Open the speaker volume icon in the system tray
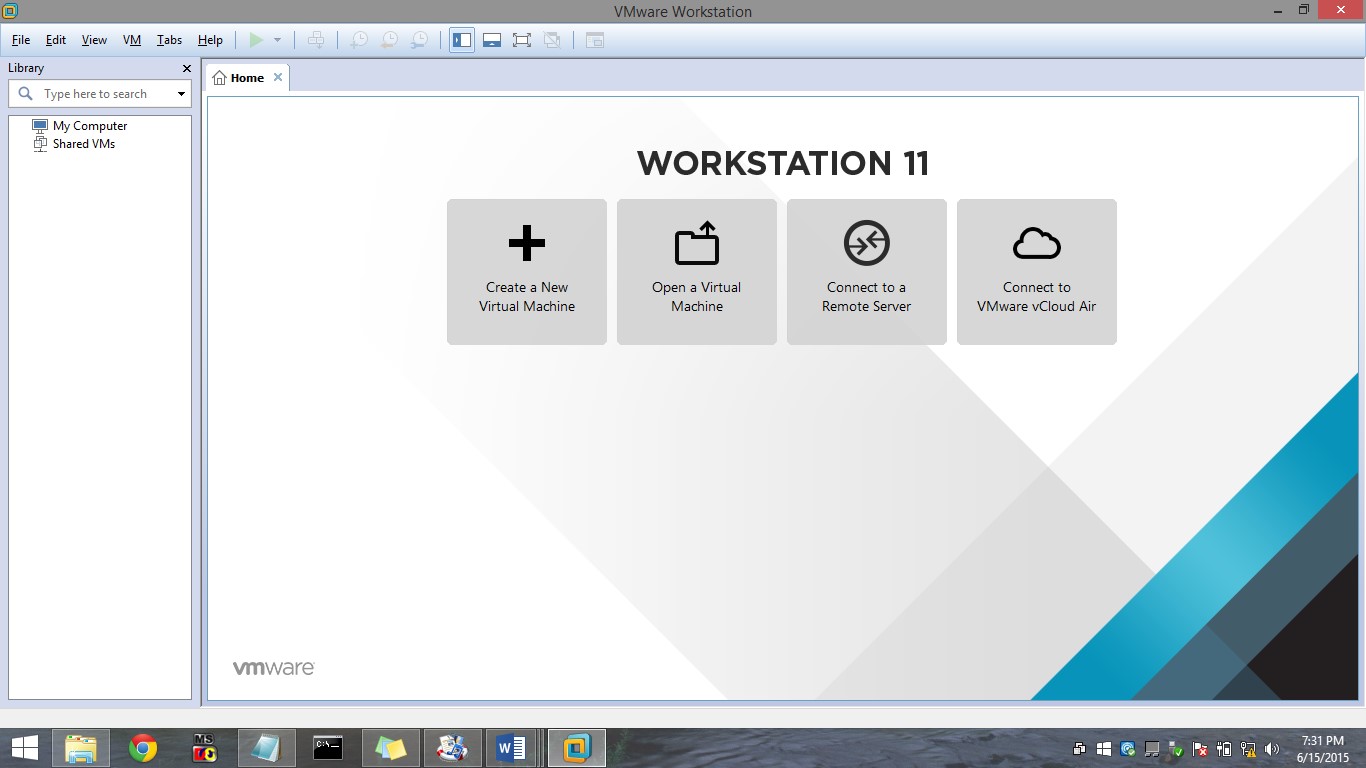The image size is (1366, 768). [1272, 748]
